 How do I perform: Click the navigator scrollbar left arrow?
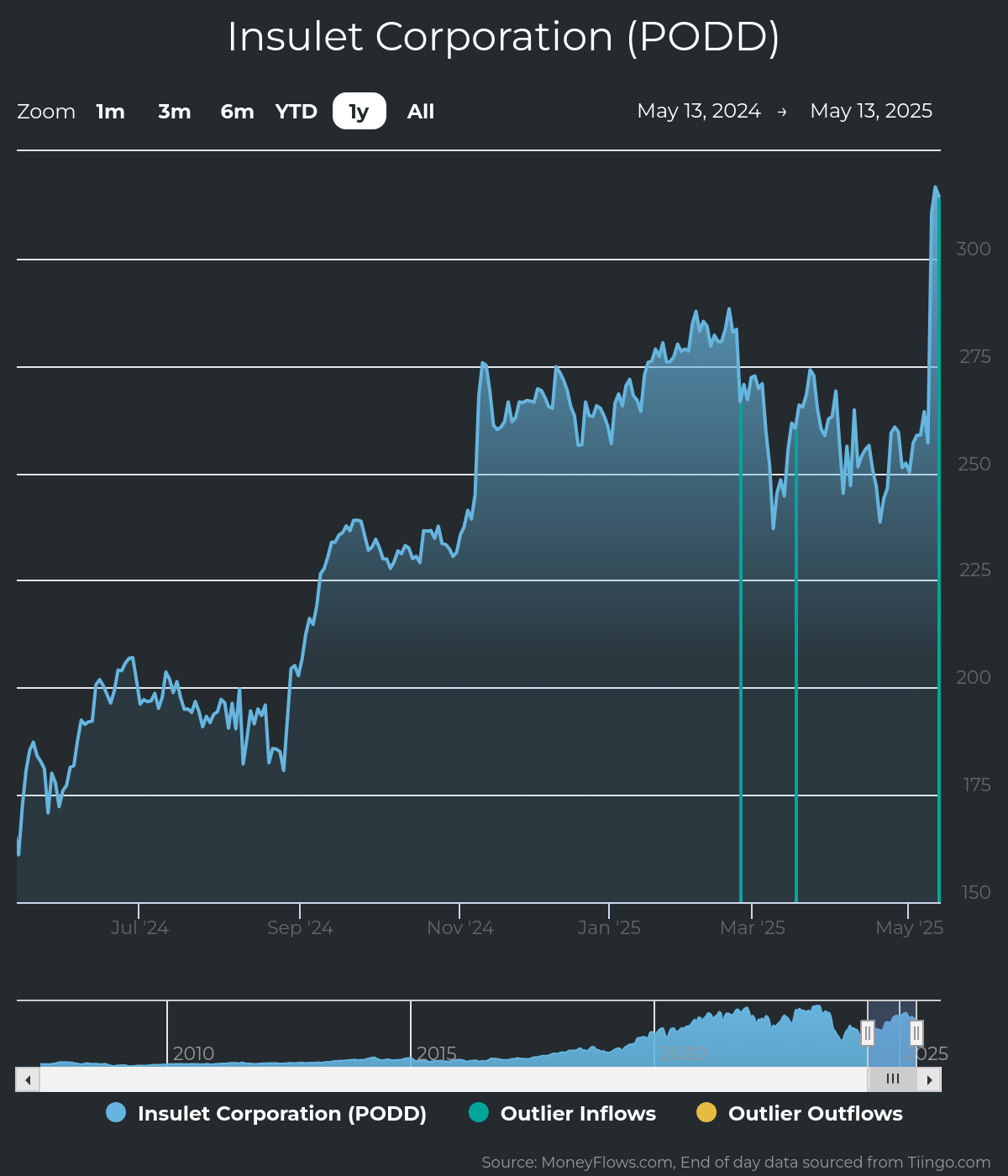point(28,1079)
